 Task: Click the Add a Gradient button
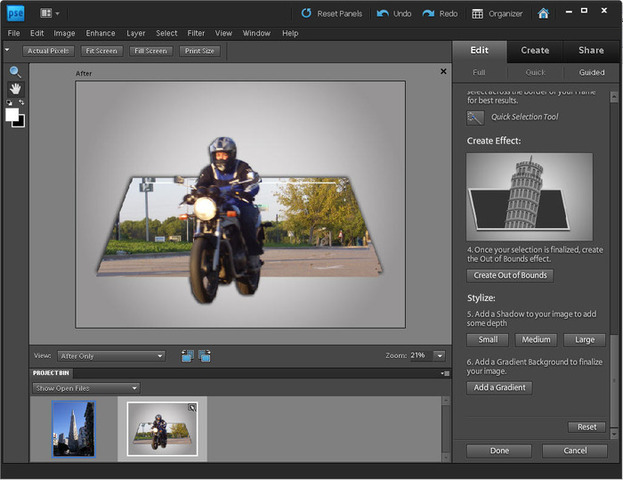[499, 387]
